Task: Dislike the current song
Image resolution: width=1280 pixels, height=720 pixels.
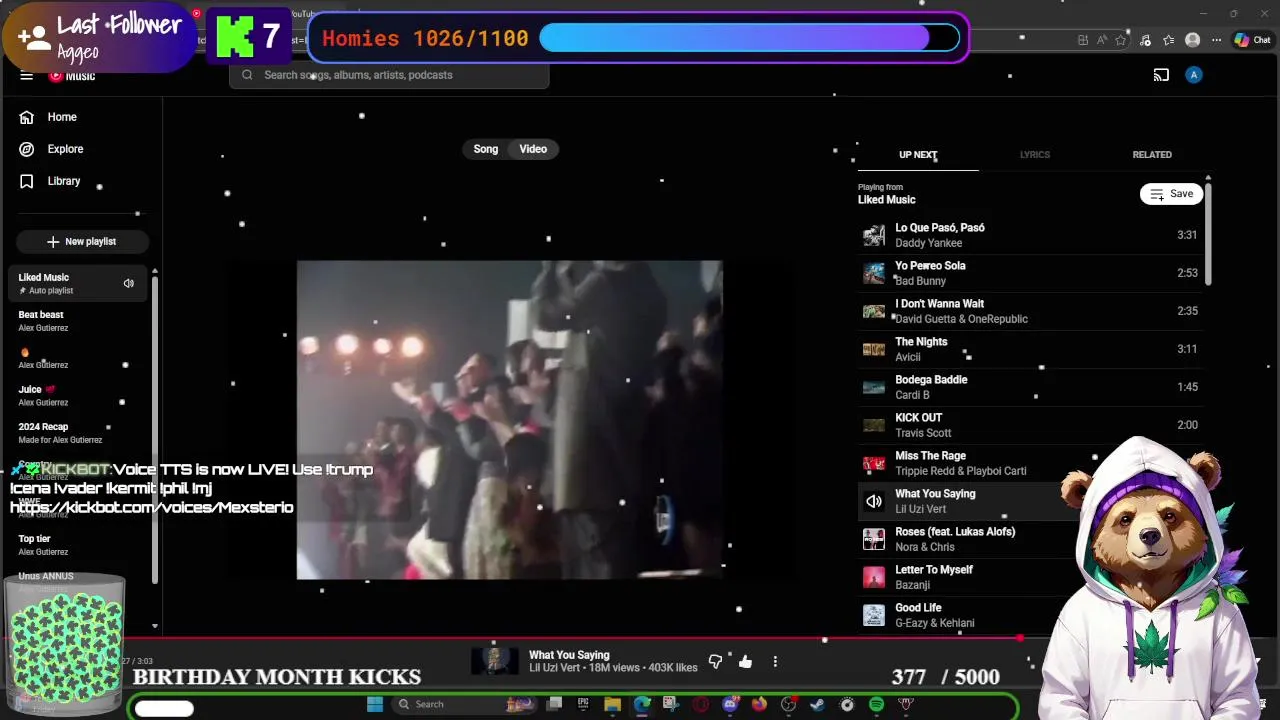Action: point(715,661)
